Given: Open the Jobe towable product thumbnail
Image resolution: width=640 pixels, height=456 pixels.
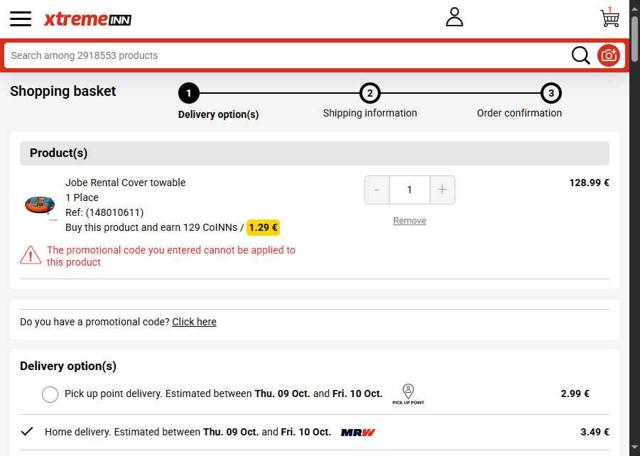Looking at the screenshot, I should coord(40,205).
